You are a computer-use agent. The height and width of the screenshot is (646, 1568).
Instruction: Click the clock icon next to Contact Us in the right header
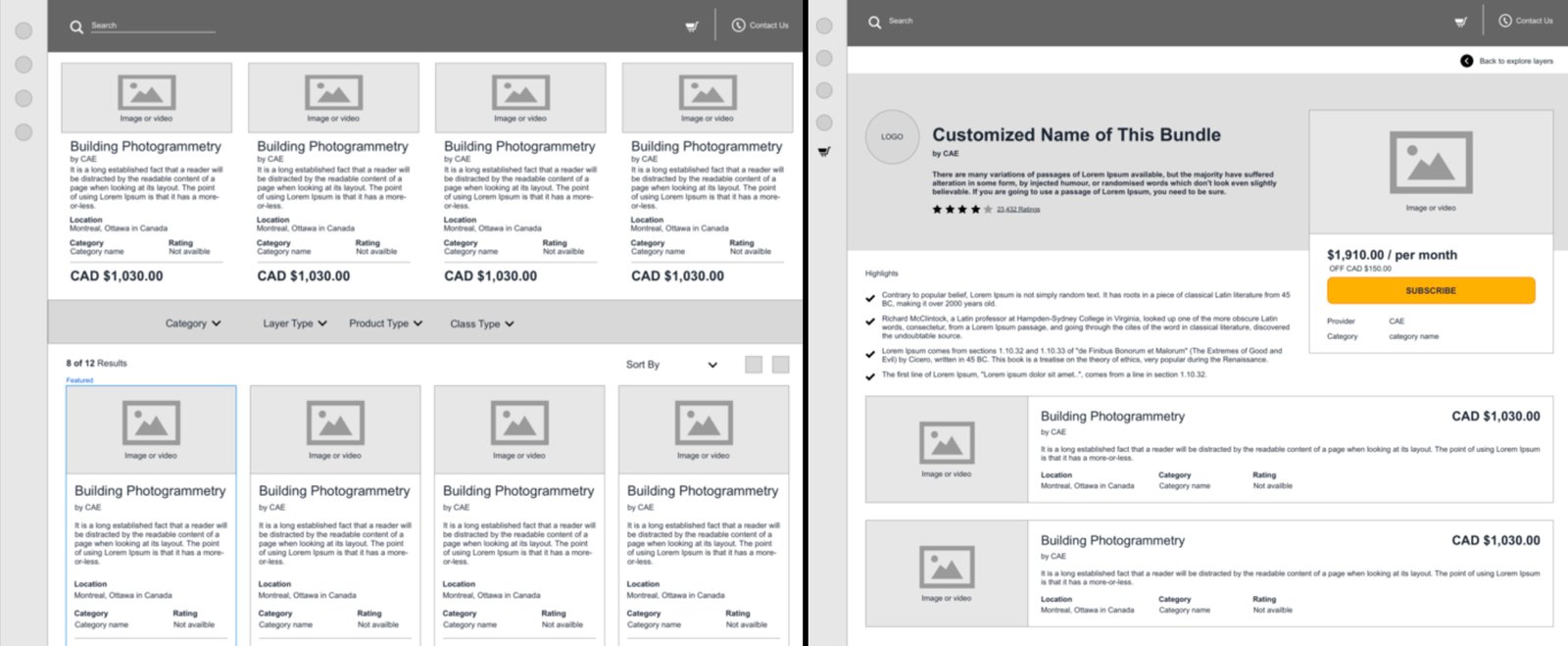coord(1505,21)
